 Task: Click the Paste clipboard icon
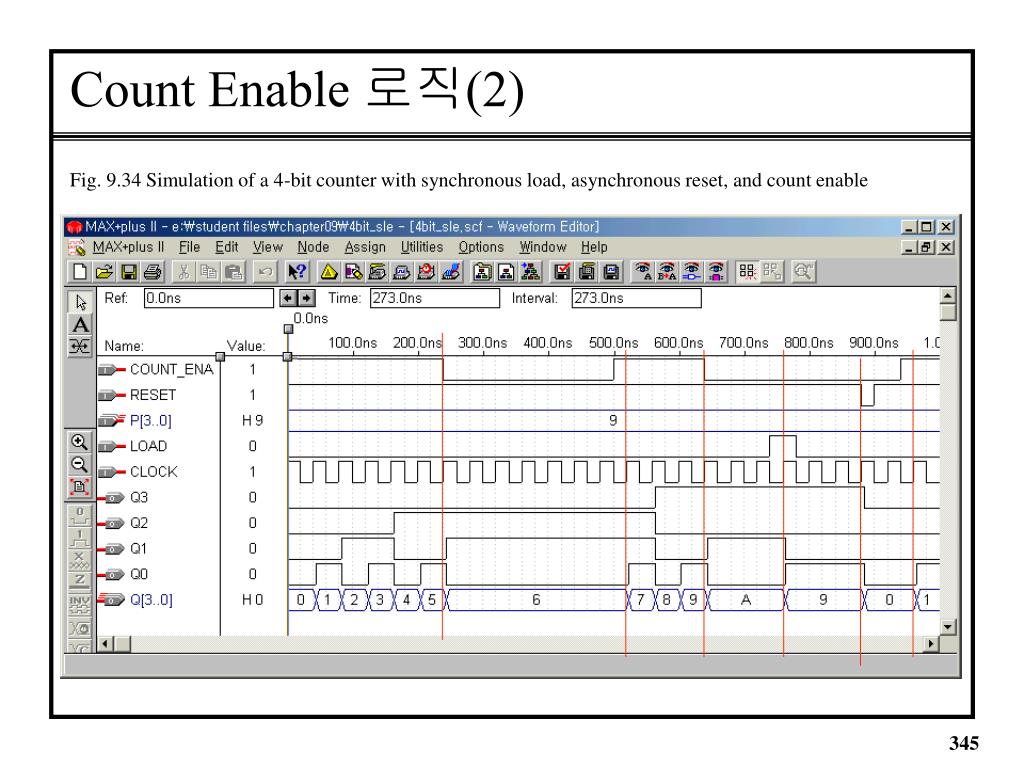click(234, 272)
